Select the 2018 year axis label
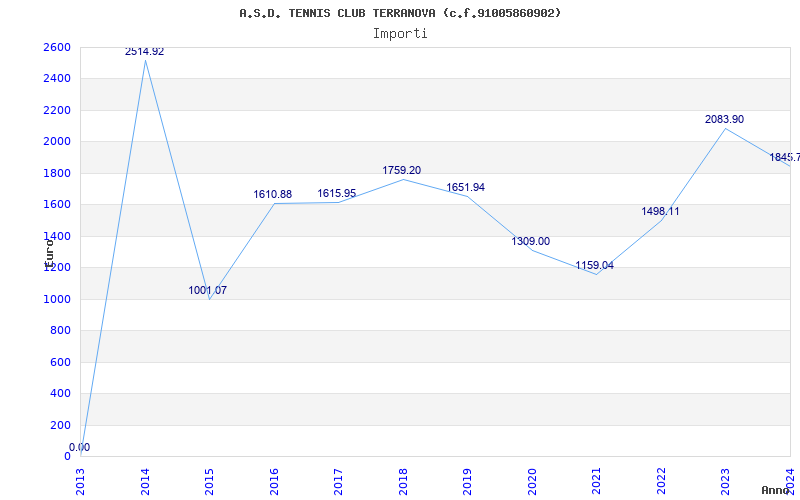 (x=403, y=482)
